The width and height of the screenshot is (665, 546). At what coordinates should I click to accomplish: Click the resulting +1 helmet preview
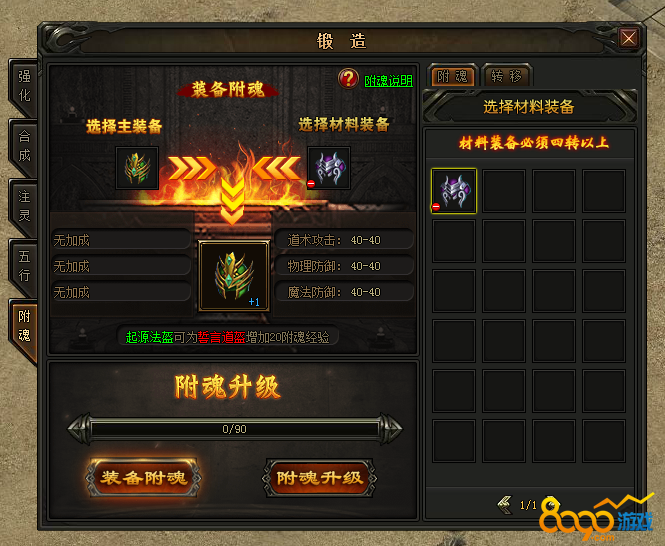(234, 276)
